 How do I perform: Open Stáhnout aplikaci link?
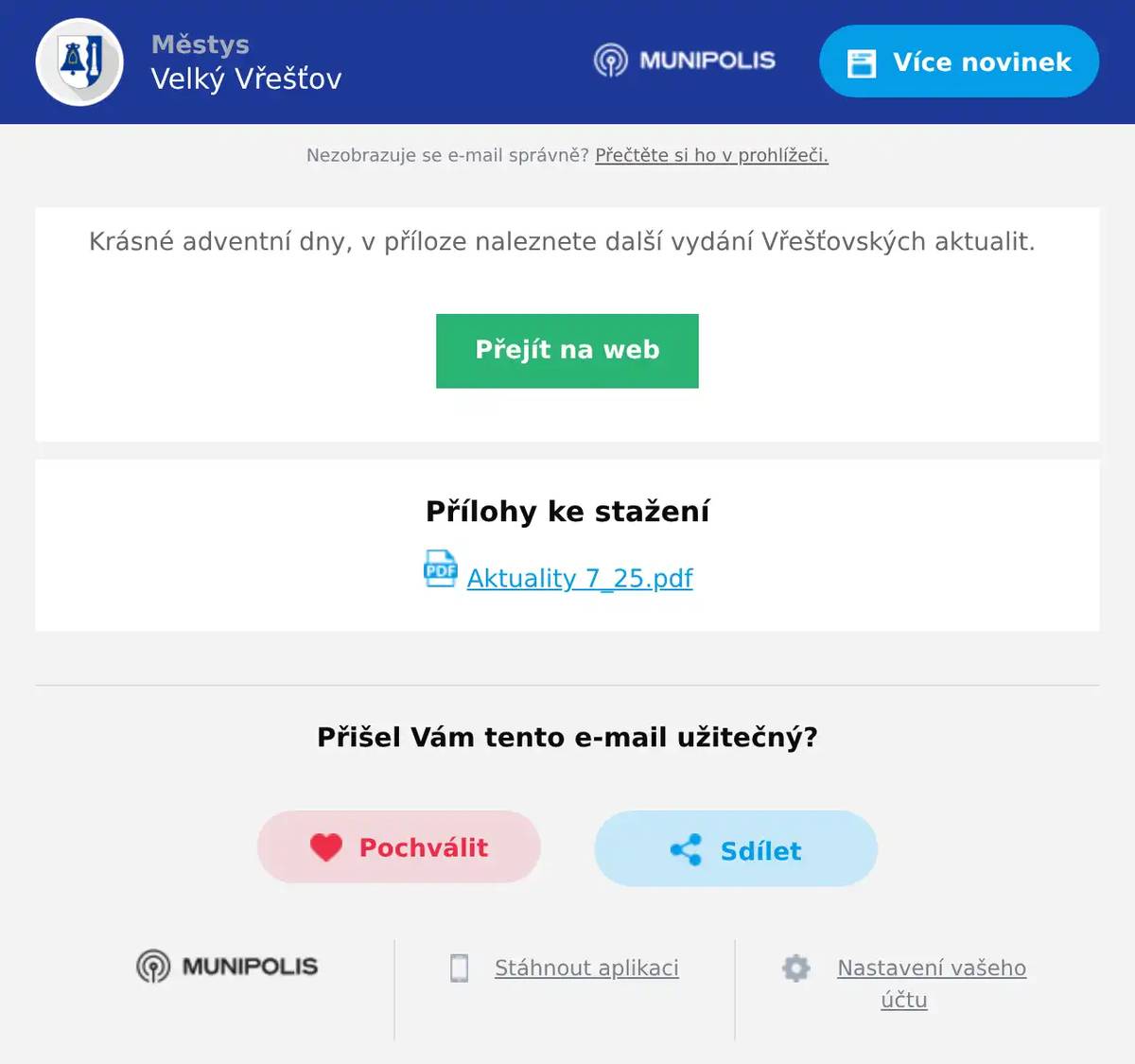(x=585, y=968)
